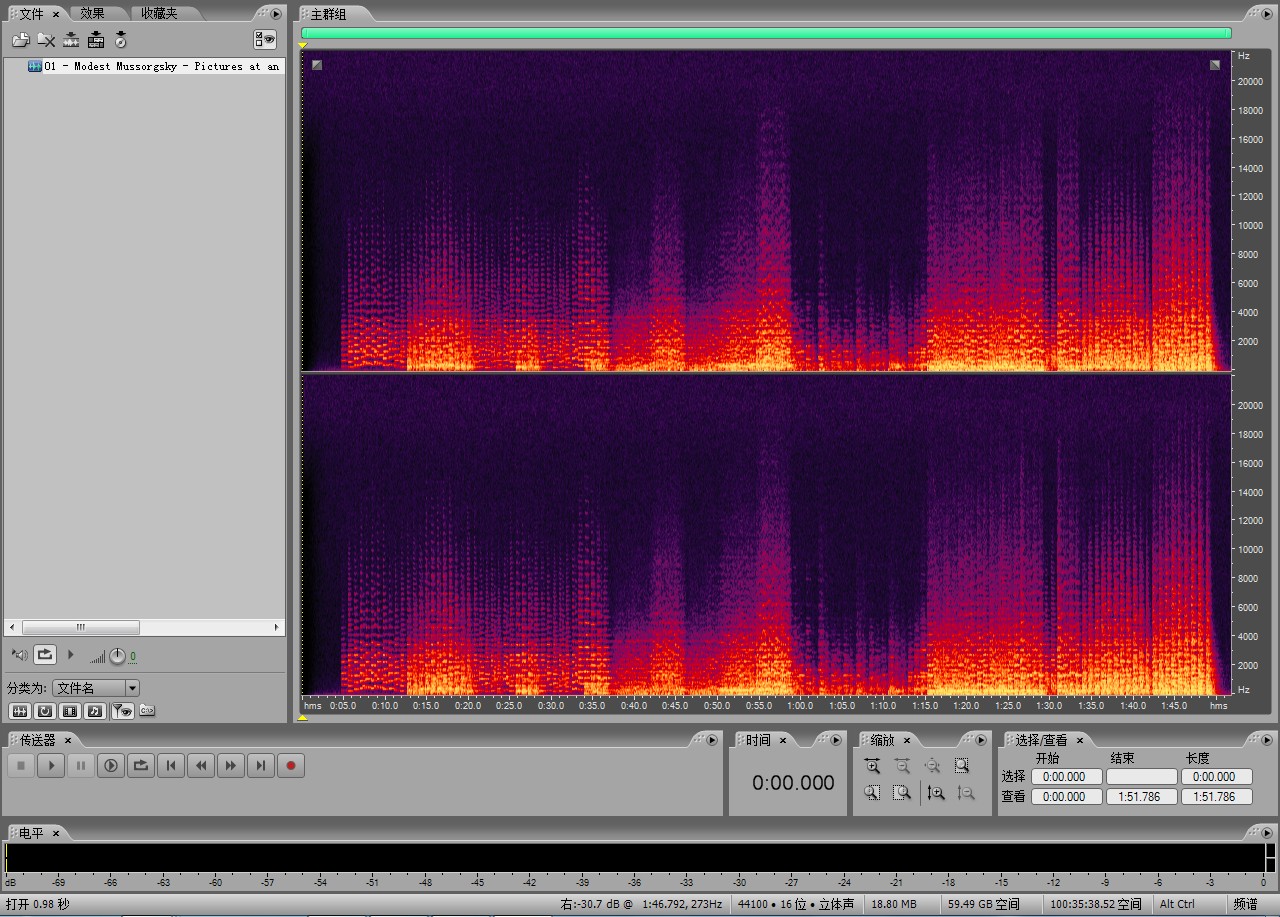Image resolution: width=1280 pixels, height=917 pixels.
Task: Click the 0:00.000 time display
Action: point(793,783)
